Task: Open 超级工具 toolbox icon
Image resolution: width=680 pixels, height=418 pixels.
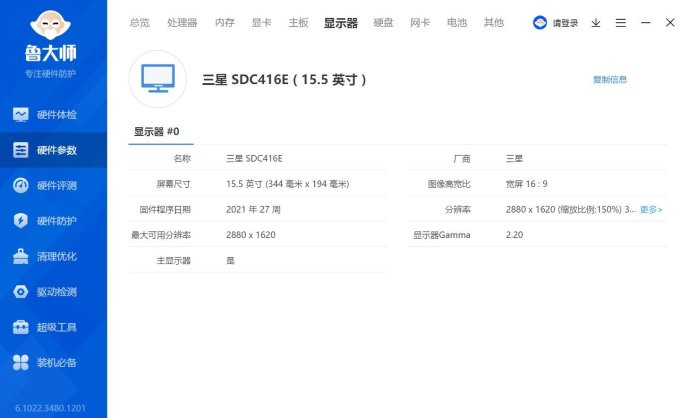Action: 20,327
